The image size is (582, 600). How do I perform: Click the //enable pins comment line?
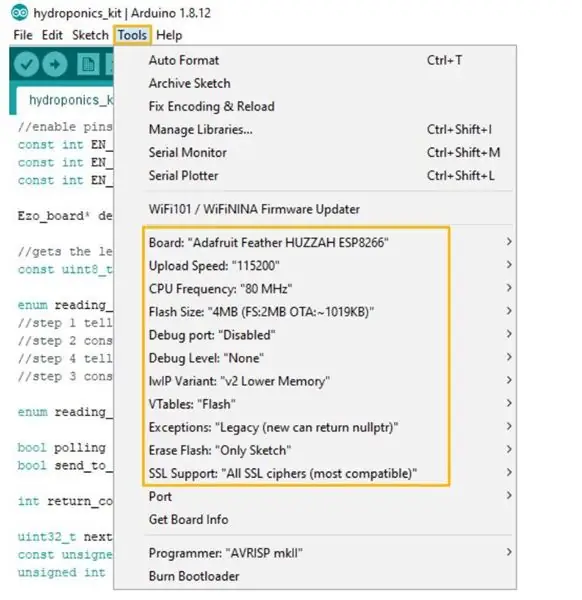click(65, 127)
